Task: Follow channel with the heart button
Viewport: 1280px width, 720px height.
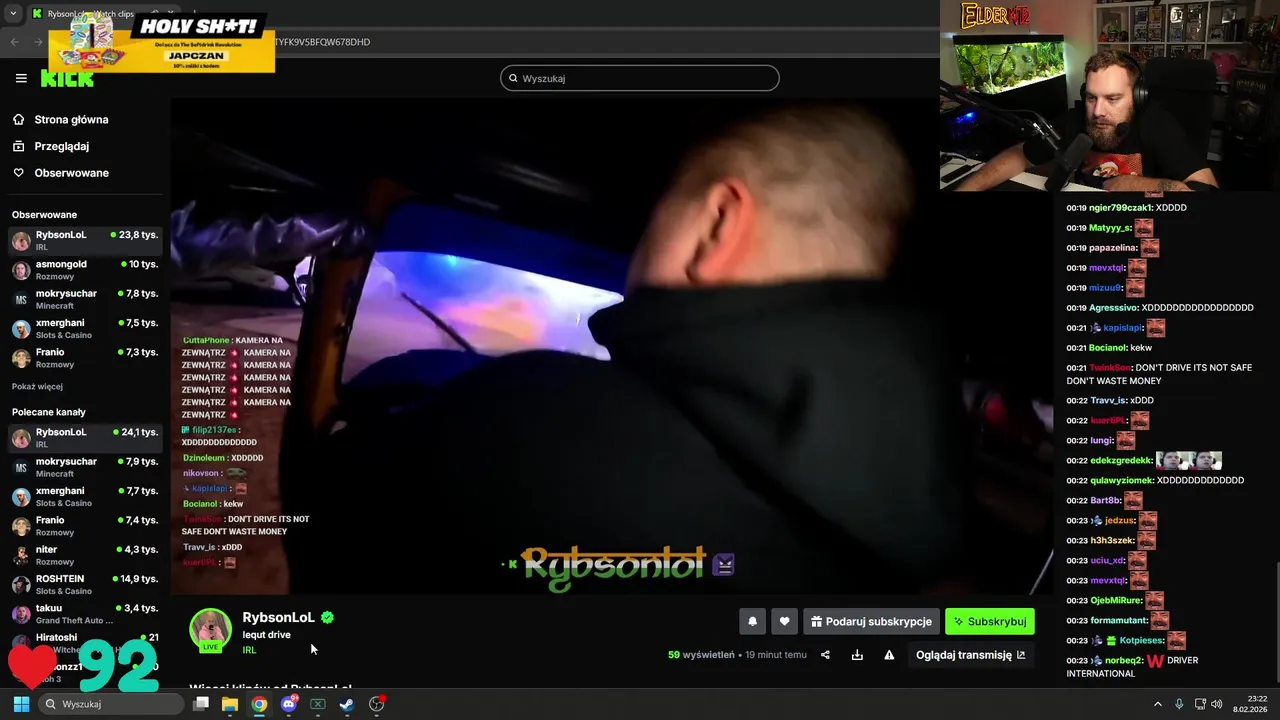Action: (x=784, y=621)
